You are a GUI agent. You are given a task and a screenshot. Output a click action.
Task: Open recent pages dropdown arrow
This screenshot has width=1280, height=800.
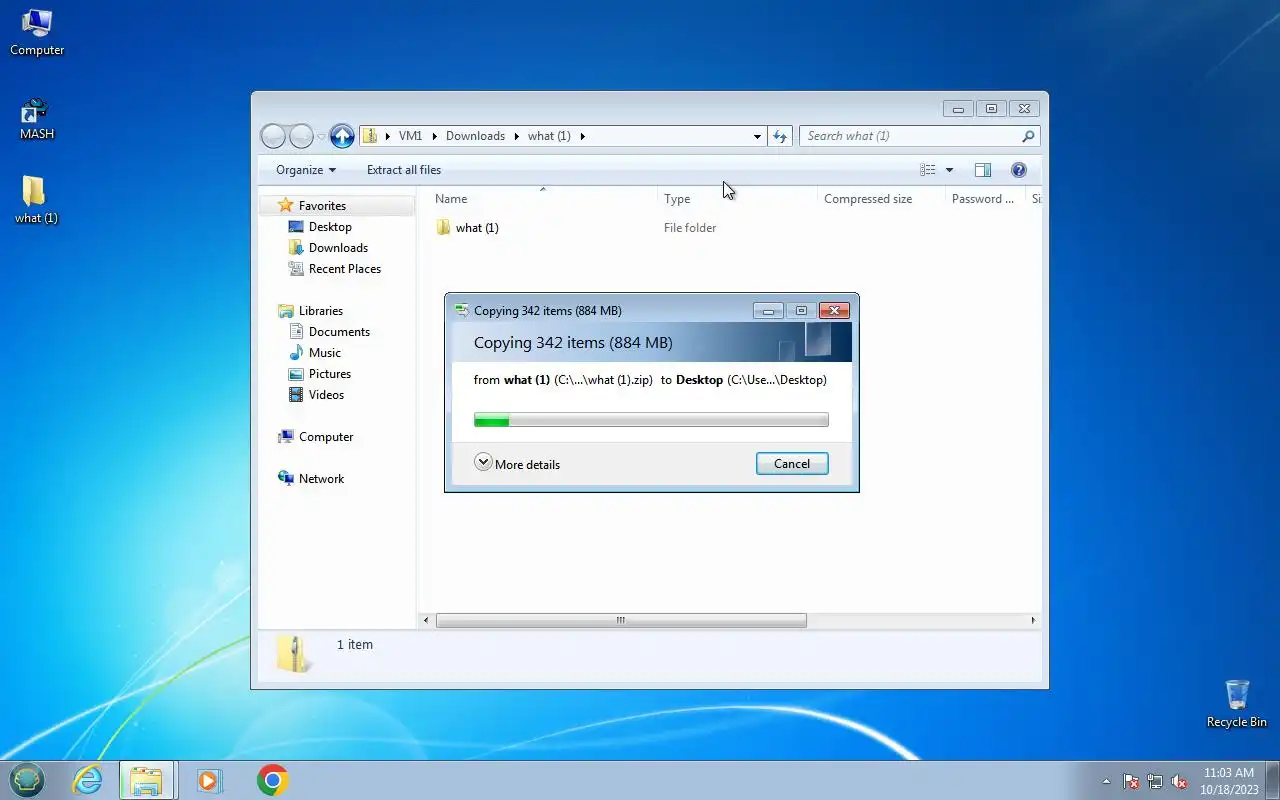[x=321, y=136]
